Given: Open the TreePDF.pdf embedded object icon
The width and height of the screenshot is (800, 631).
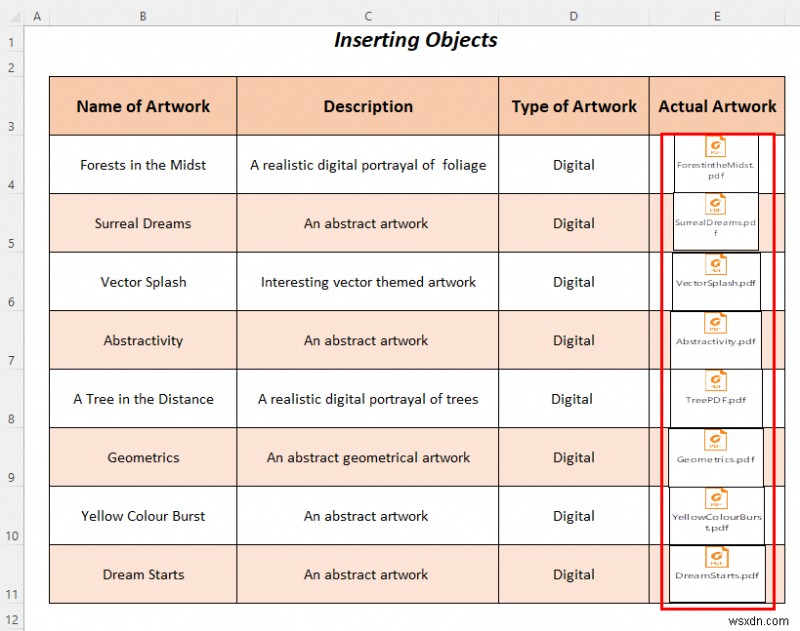Looking at the screenshot, I should click(x=716, y=398).
